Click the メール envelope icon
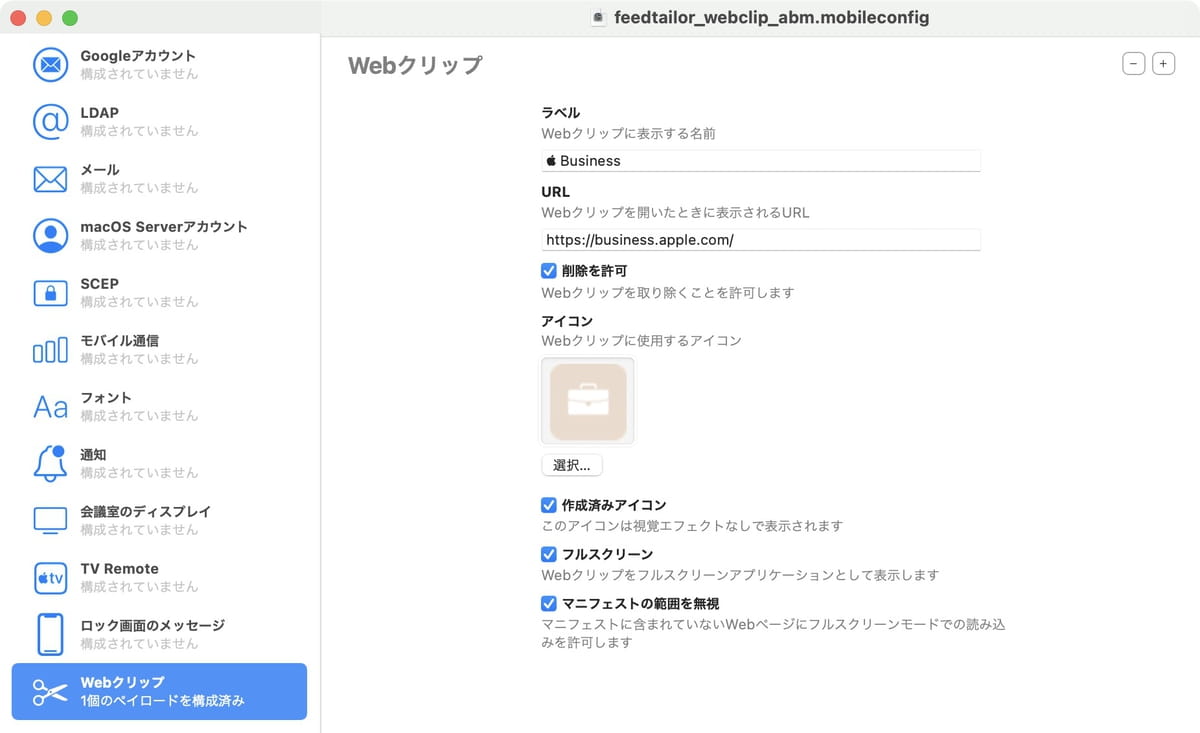Image resolution: width=1200 pixels, height=733 pixels. point(50,179)
